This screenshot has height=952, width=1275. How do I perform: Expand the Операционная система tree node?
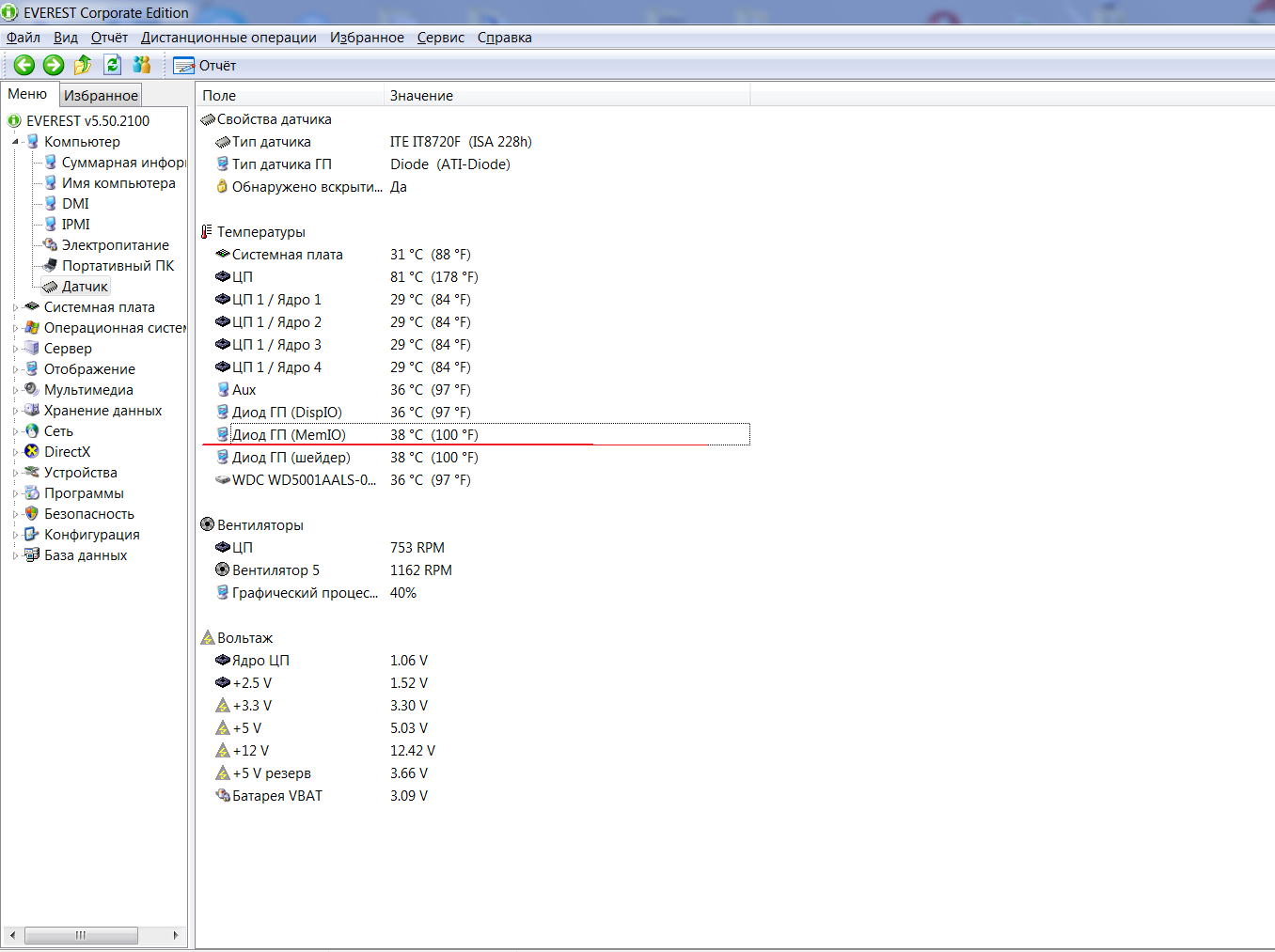15,328
